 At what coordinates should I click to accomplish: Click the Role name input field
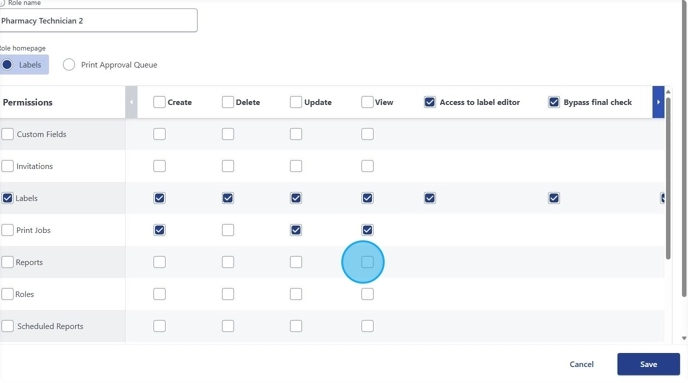[x=98, y=21]
